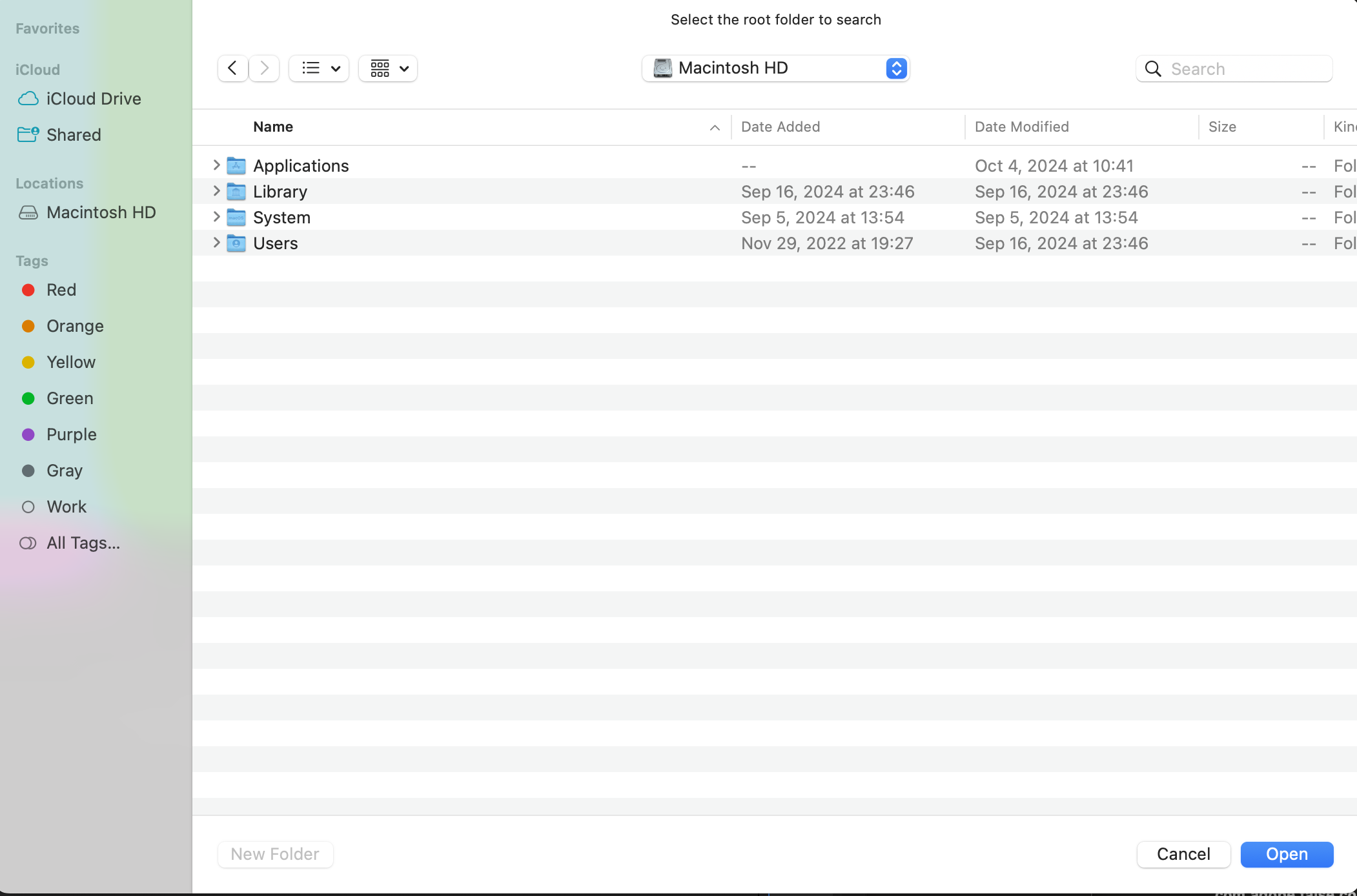Expand the Users folder disclosure arrow
This screenshot has width=1357, height=896.
pyautogui.click(x=217, y=243)
